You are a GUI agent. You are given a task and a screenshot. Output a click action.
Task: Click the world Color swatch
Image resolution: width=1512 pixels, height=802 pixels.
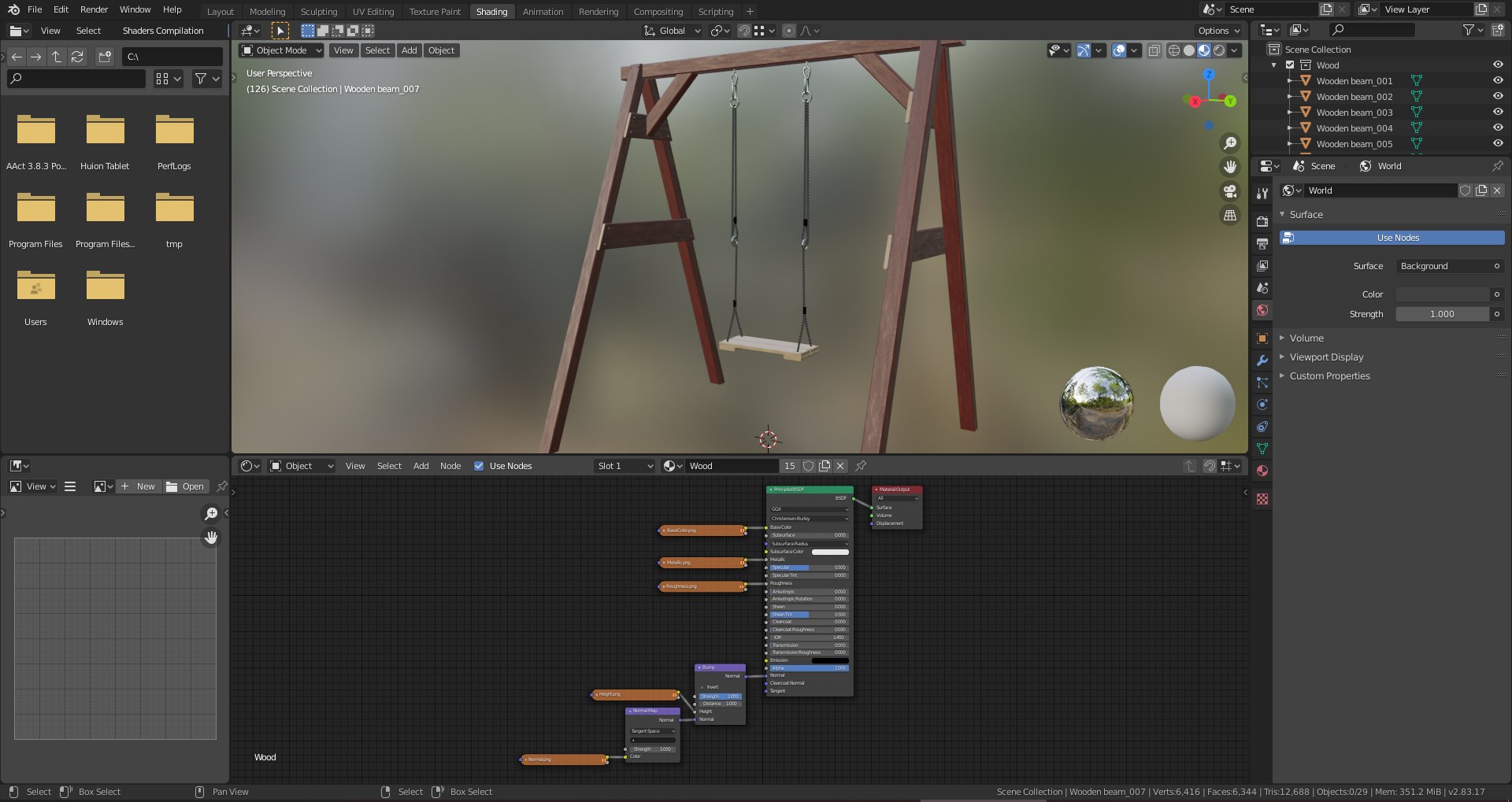coord(1443,294)
